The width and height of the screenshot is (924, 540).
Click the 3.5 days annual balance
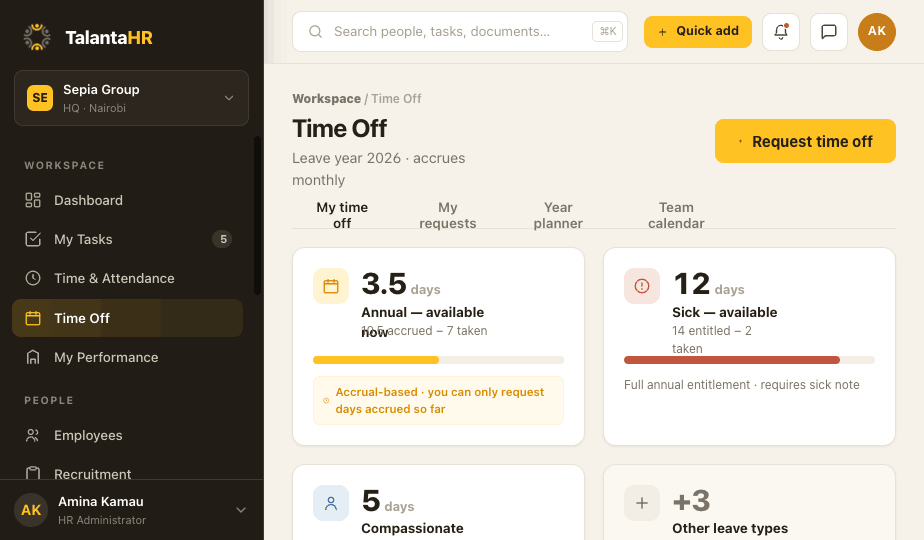coord(401,284)
